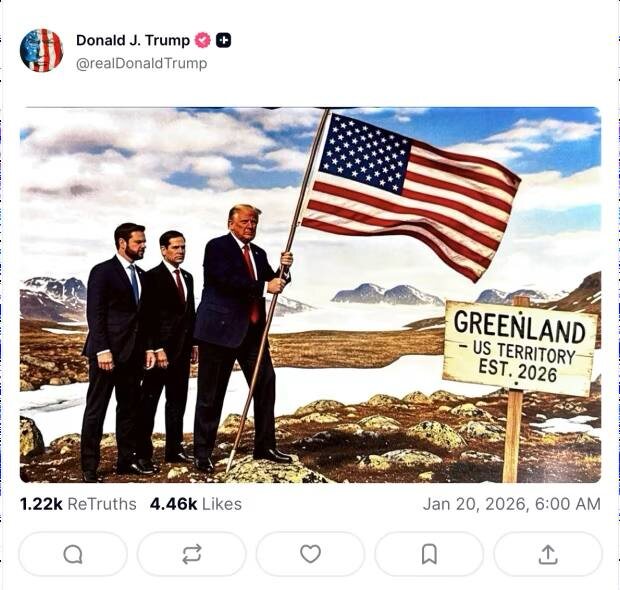
Task: Open the Jan 20, 2026, 6:00 AM timestamp
Action: click(512, 504)
